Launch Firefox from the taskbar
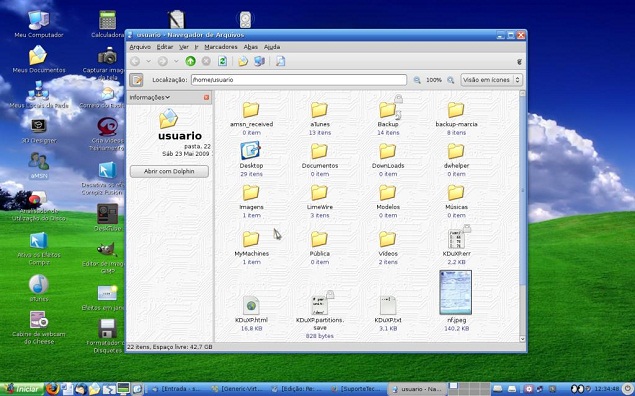635x396 pixels. [52, 389]
